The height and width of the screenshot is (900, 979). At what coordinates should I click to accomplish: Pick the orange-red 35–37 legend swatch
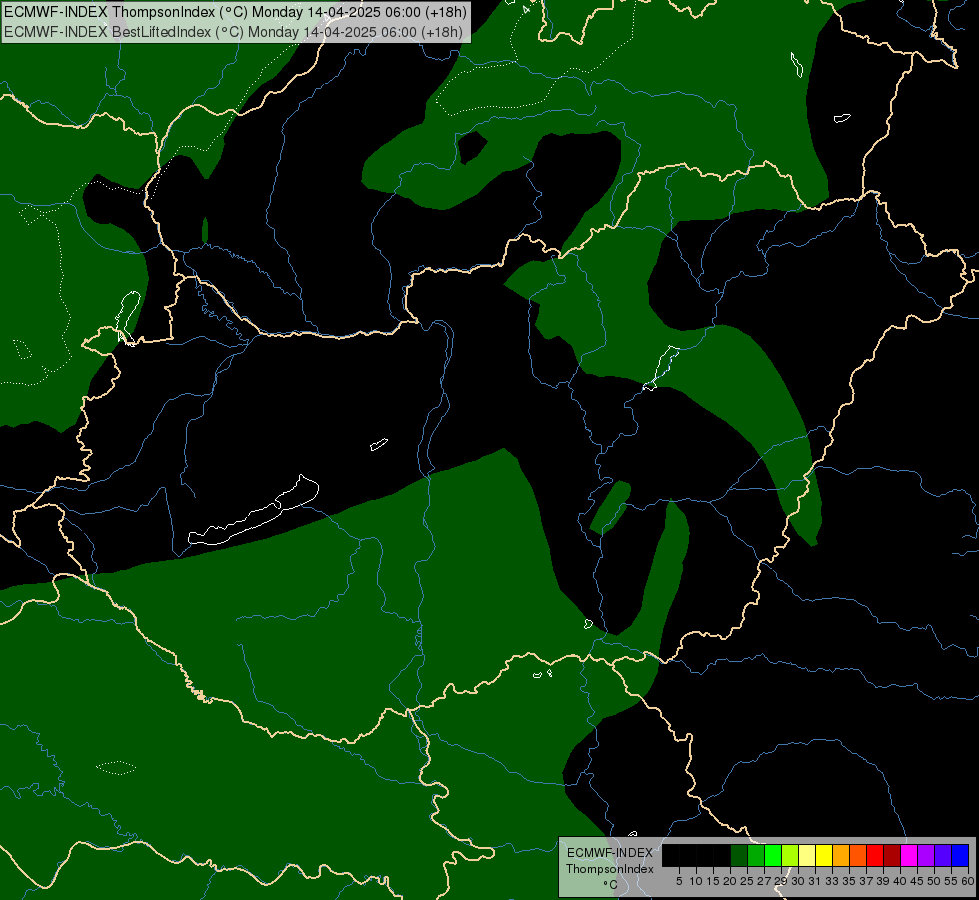tap(858, 855)
